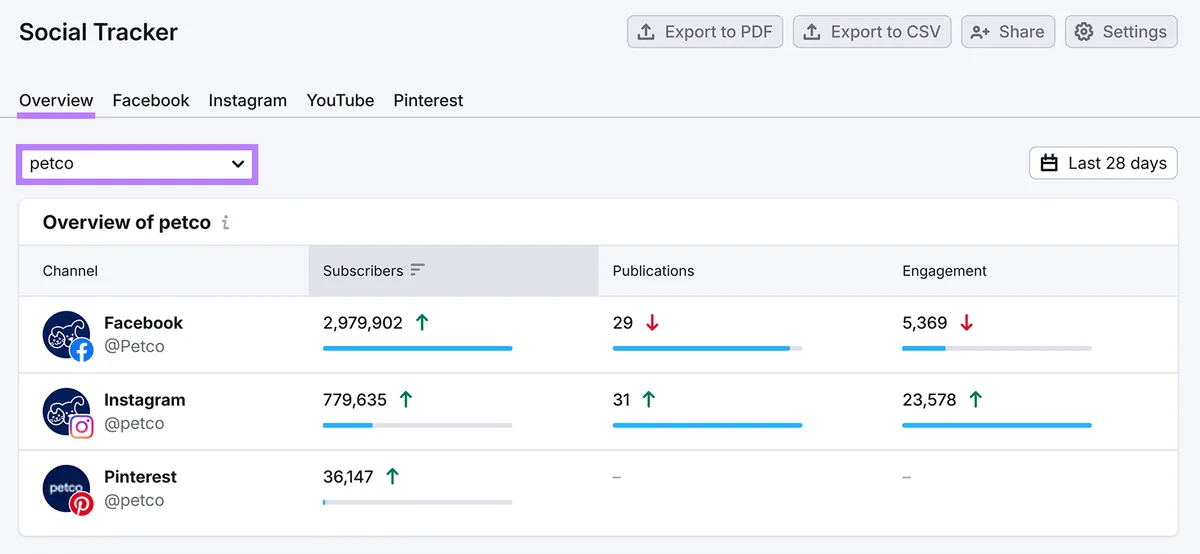Sort by the Subscribers column header
This screenshot has width=1200, height=554.
point(453,271)
